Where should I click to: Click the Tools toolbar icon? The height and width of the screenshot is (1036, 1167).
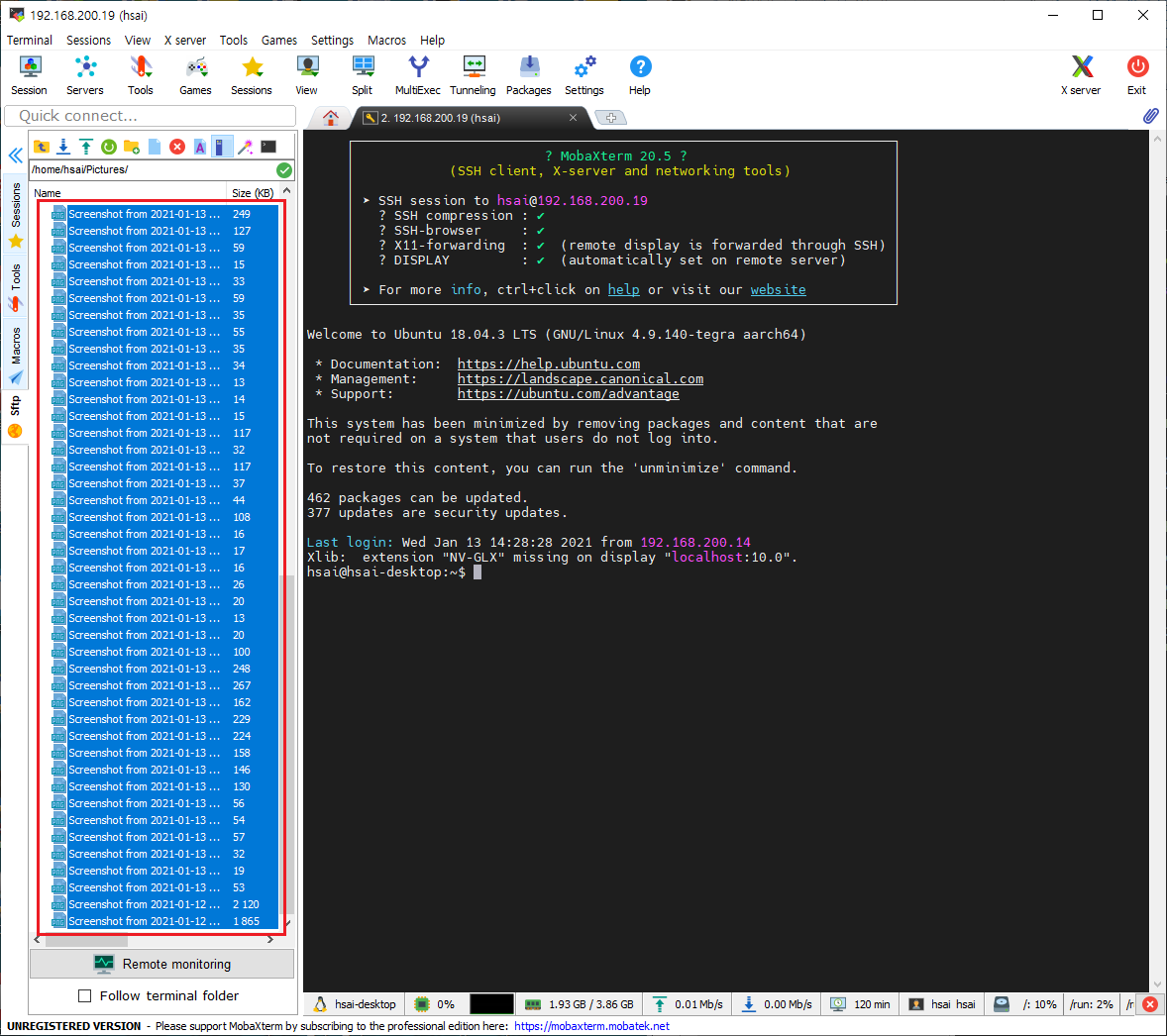click(x=140, y=75)
